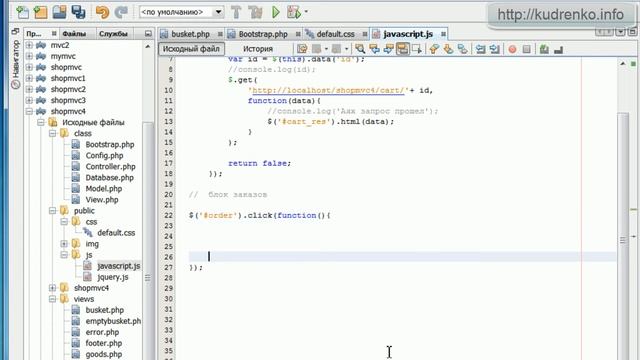The width and height of the screenshot is (640, 360).
Task: Open the Debug Project dropdown arrow
Action: [306, 12]
